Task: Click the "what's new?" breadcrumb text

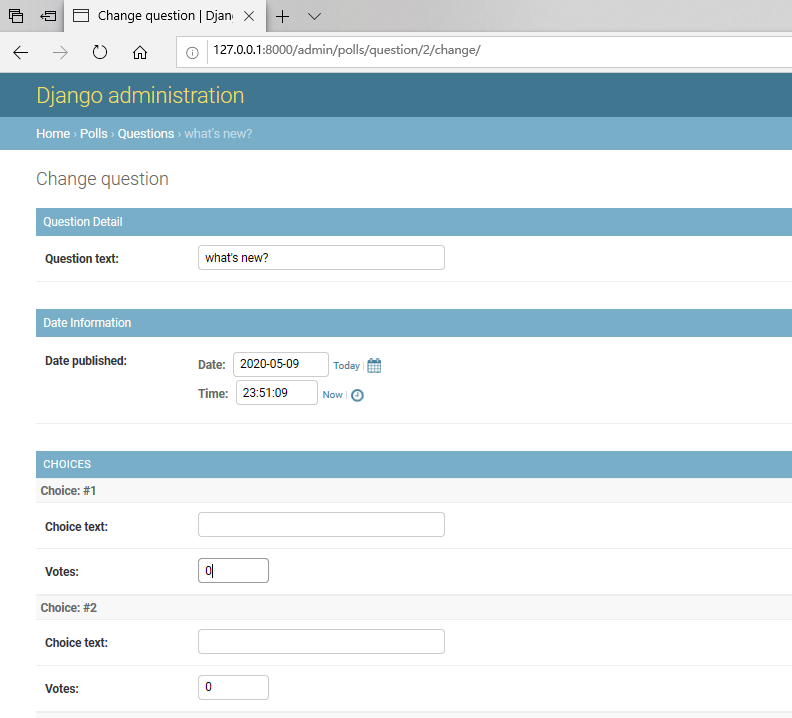Action: point(218,133)
